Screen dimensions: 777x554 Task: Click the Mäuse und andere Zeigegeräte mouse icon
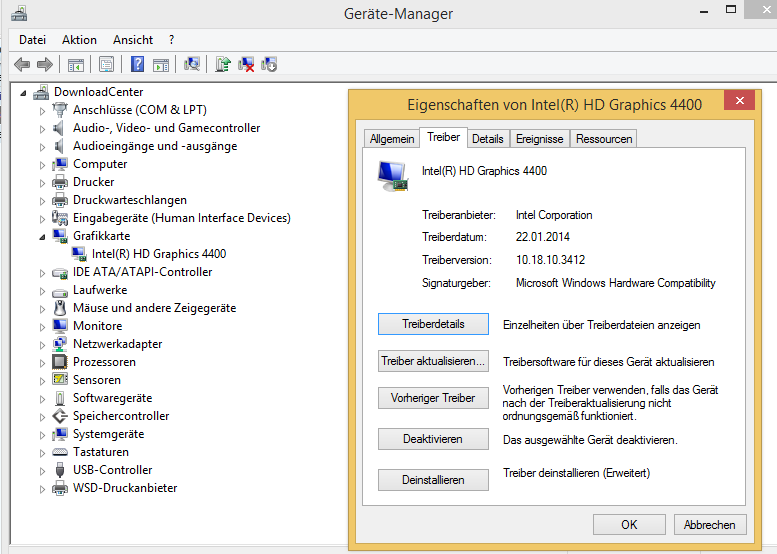pos(60,308)
